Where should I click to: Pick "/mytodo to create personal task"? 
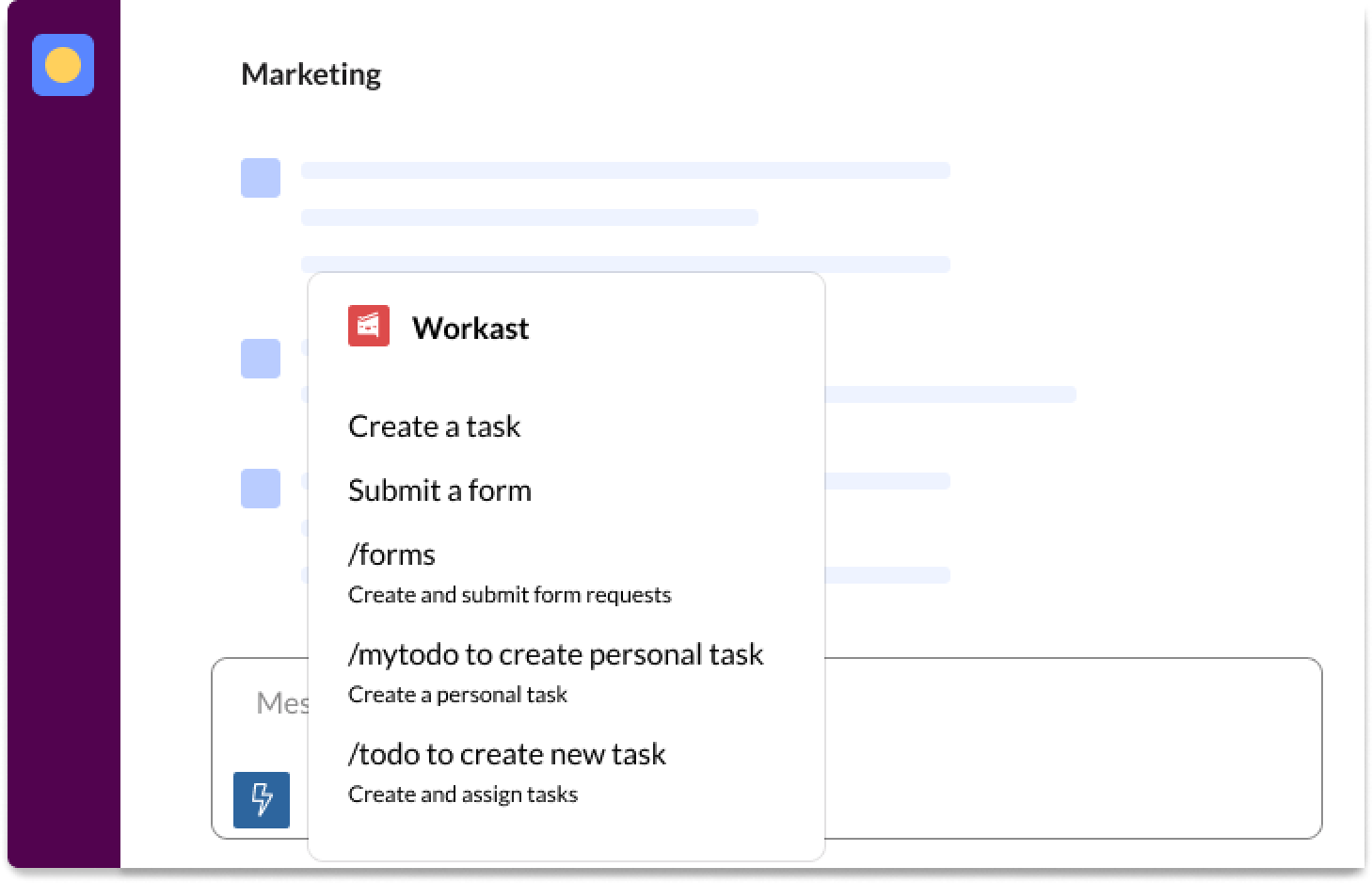coord(555,654)
